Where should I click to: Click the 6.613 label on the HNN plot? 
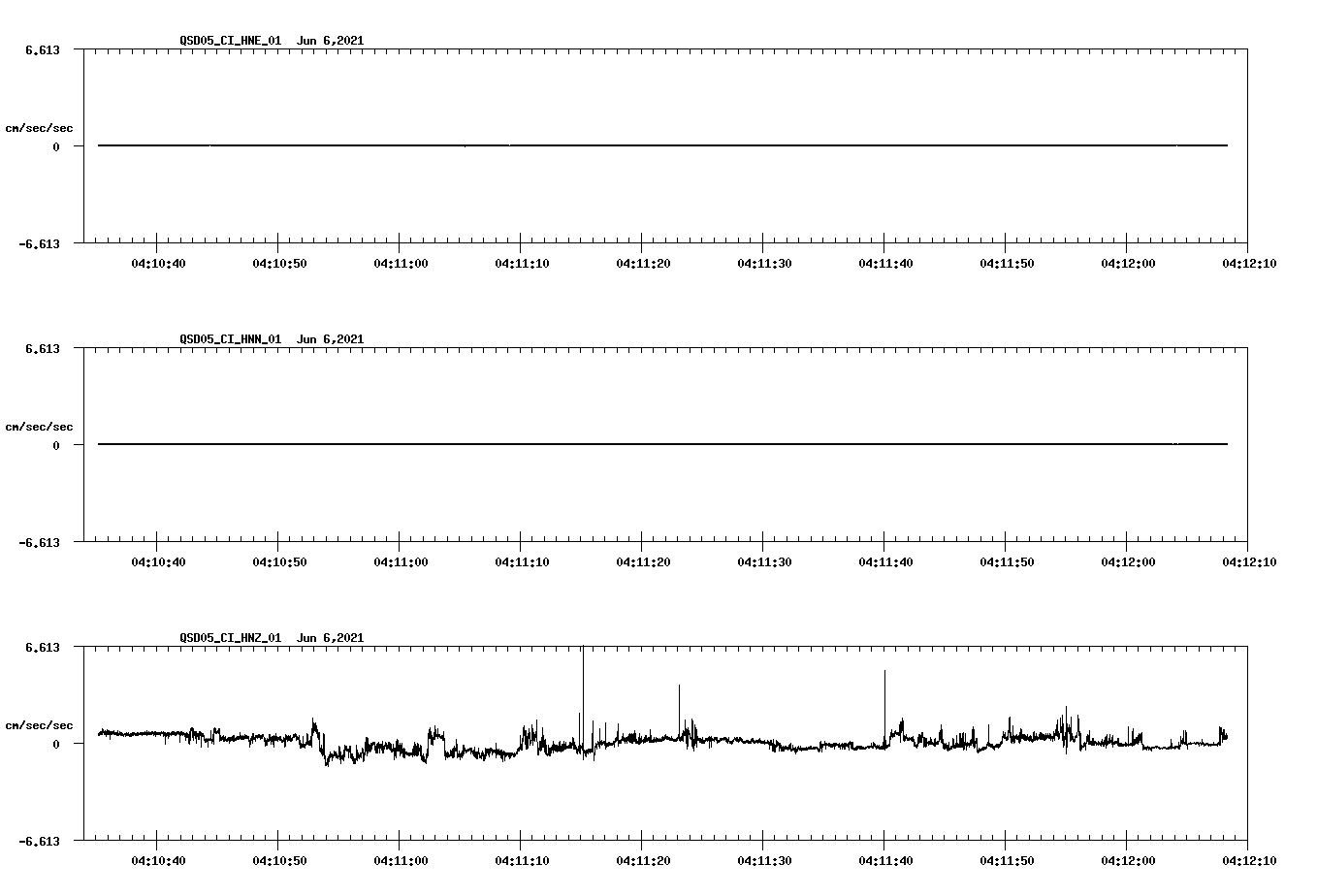point(43,348)
